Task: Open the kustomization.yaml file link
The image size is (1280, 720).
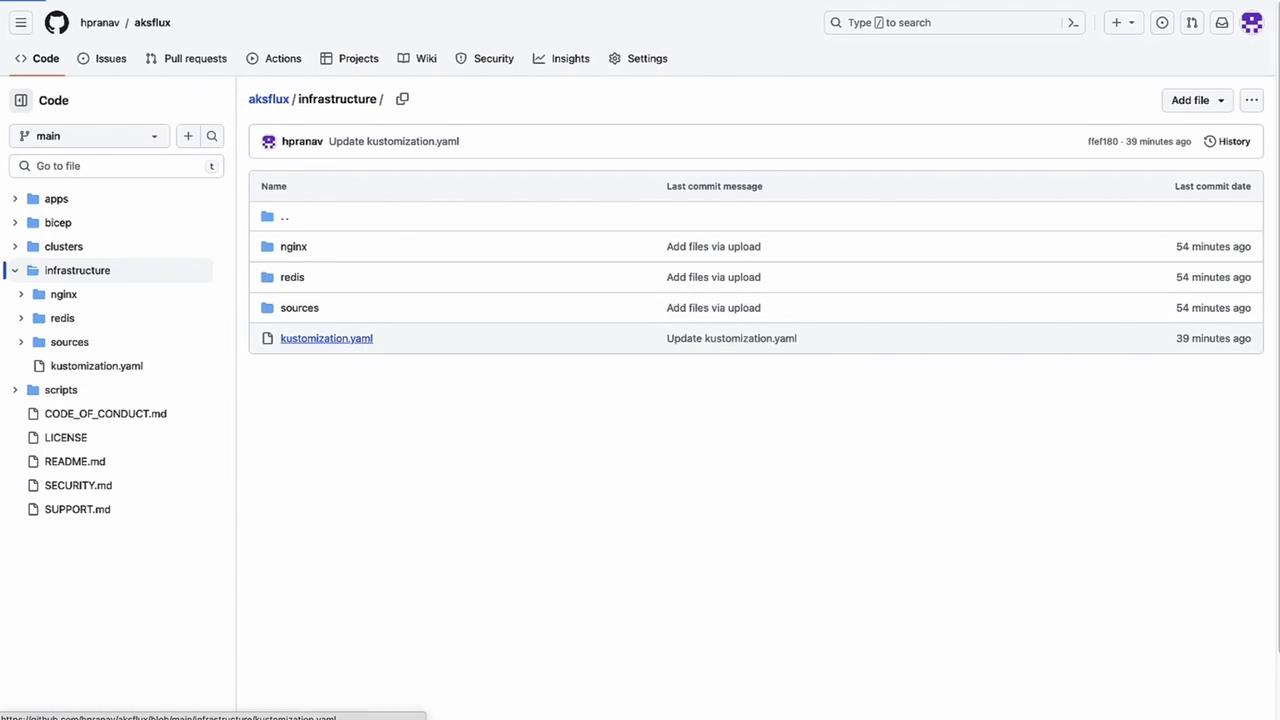Action: pos(326,338)
